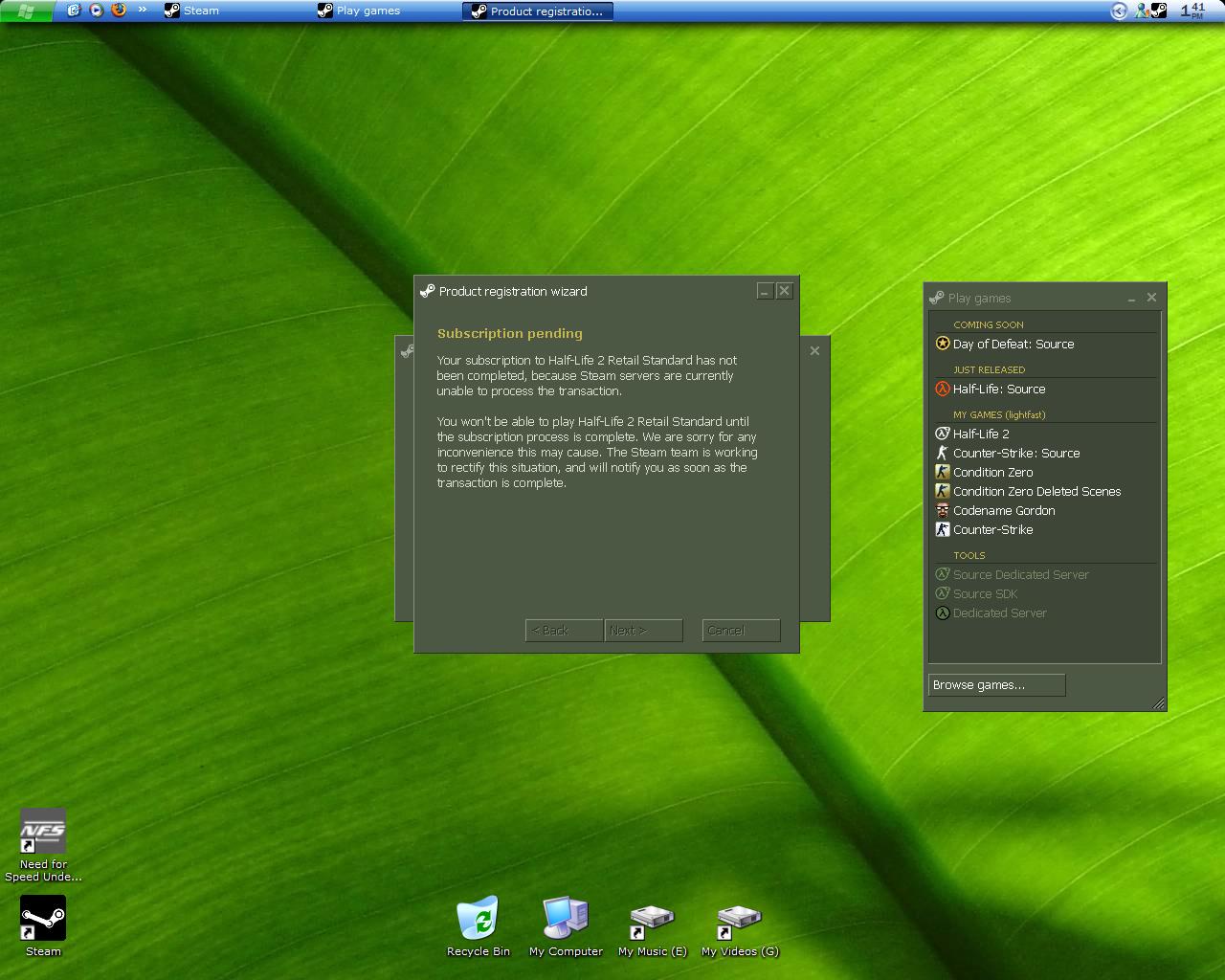The height and width of the screenshot is (980, 1225).
Task: Switch to the Steam taskbar window
Action: click(x=230, y=11)
